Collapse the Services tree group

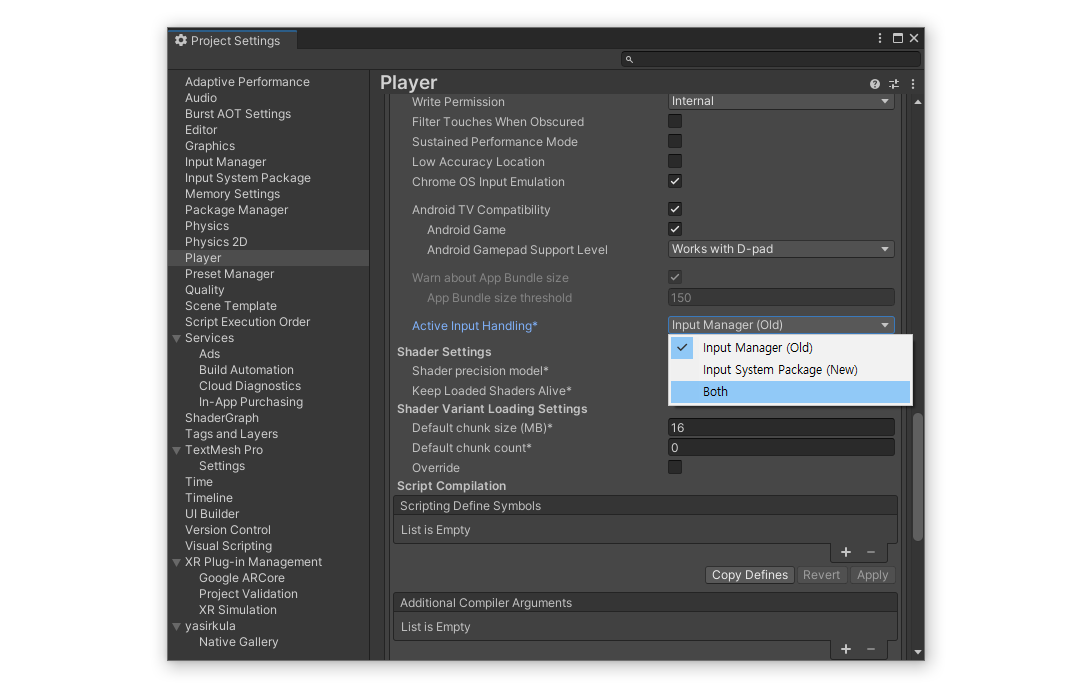(177, 338)
